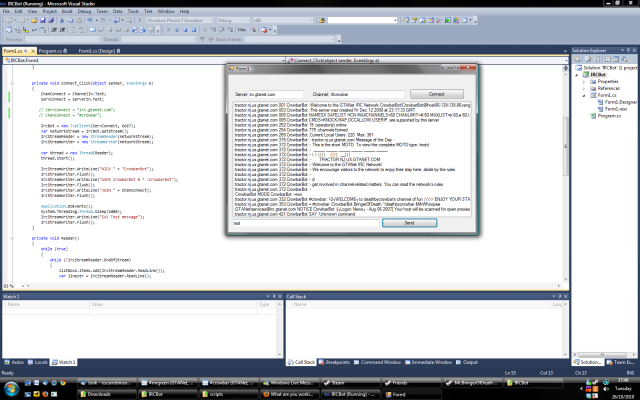
Task: Open the Connect_Click member dropdown
Action: pyautogui.click(x=427, y=60)
